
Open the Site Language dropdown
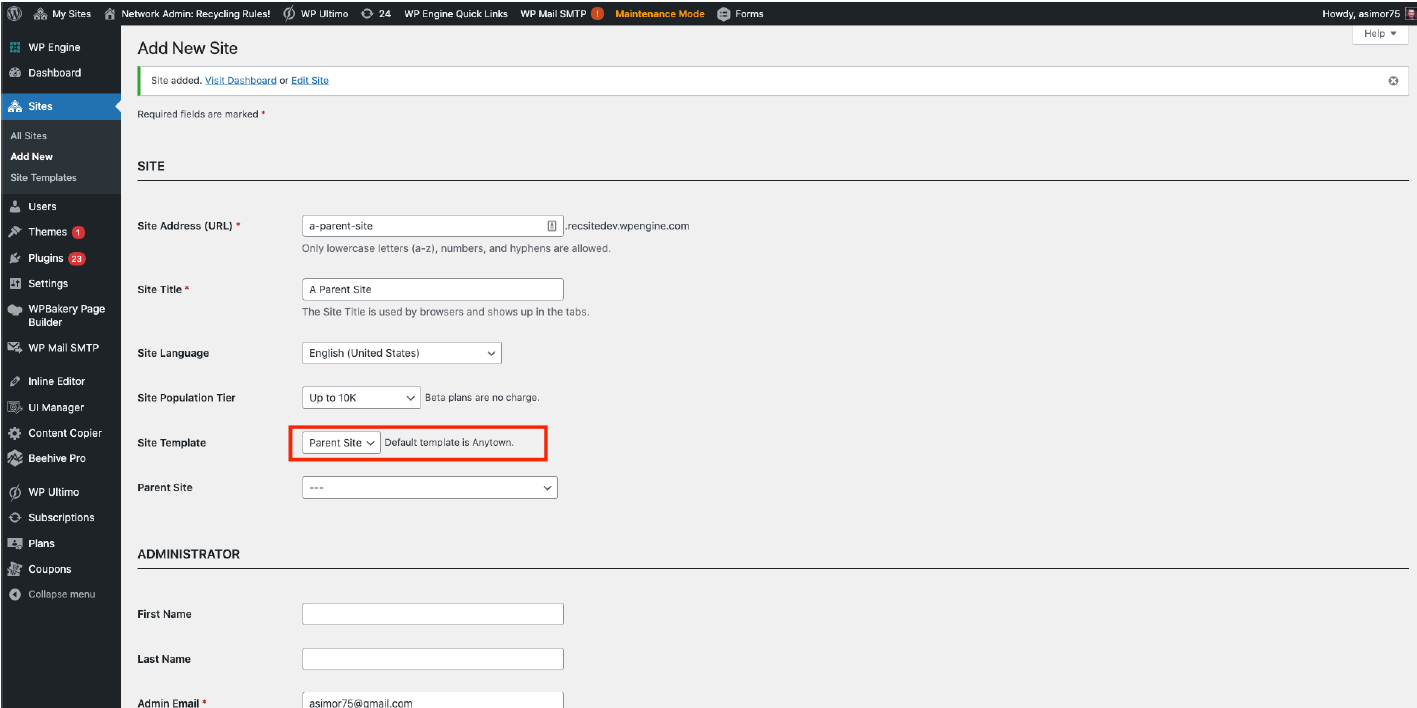[401, 353]
